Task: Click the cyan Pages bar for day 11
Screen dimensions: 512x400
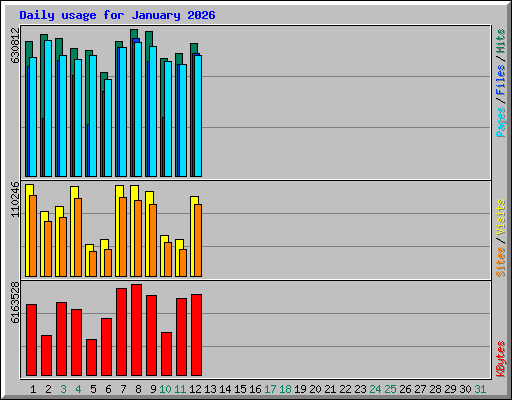Action: point(183,120)
